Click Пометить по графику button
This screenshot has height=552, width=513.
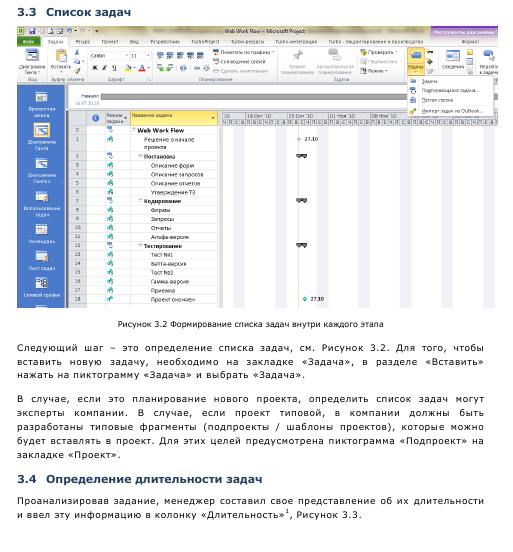point(244,52)
